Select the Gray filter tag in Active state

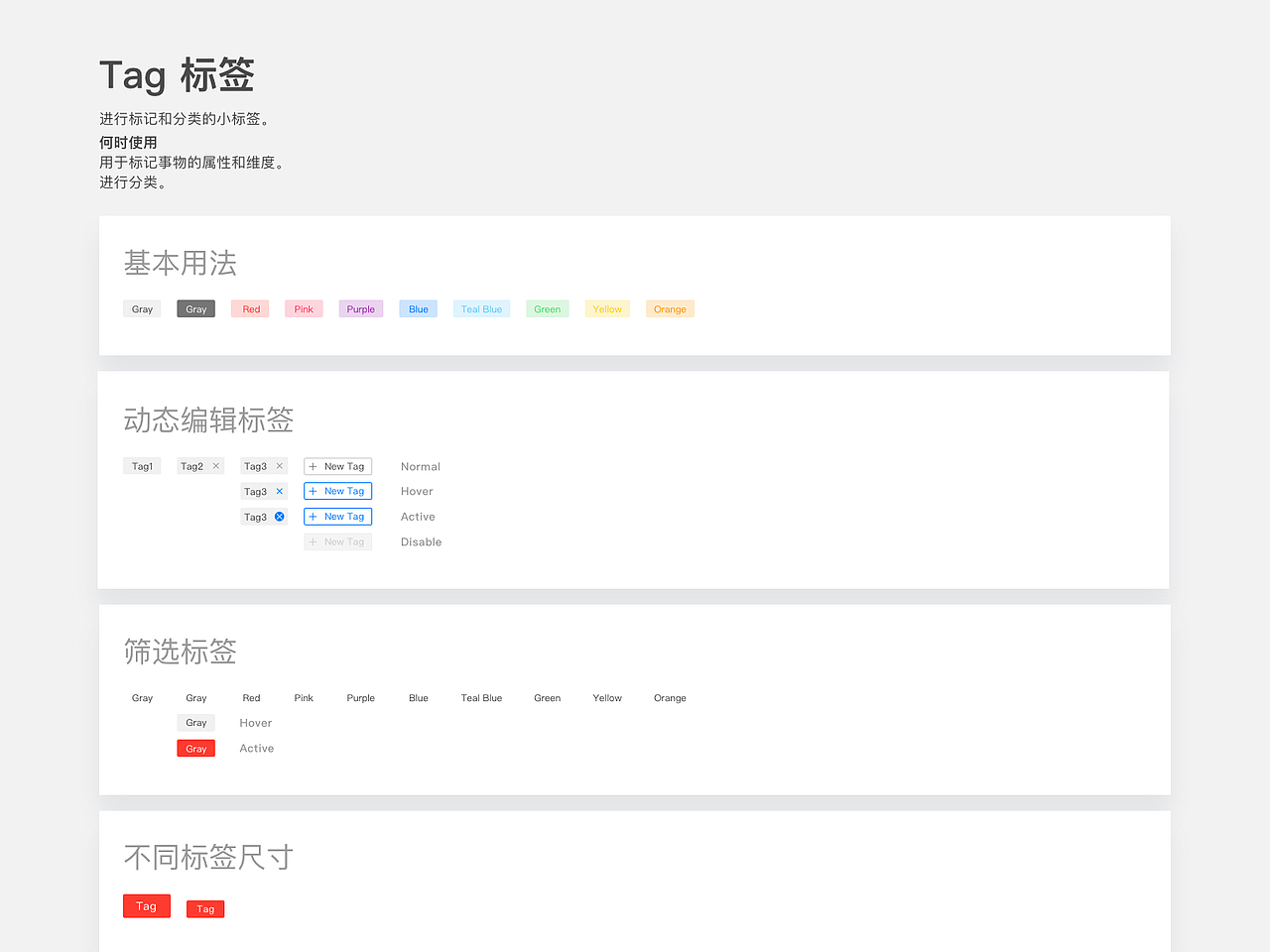coord(195,748)
